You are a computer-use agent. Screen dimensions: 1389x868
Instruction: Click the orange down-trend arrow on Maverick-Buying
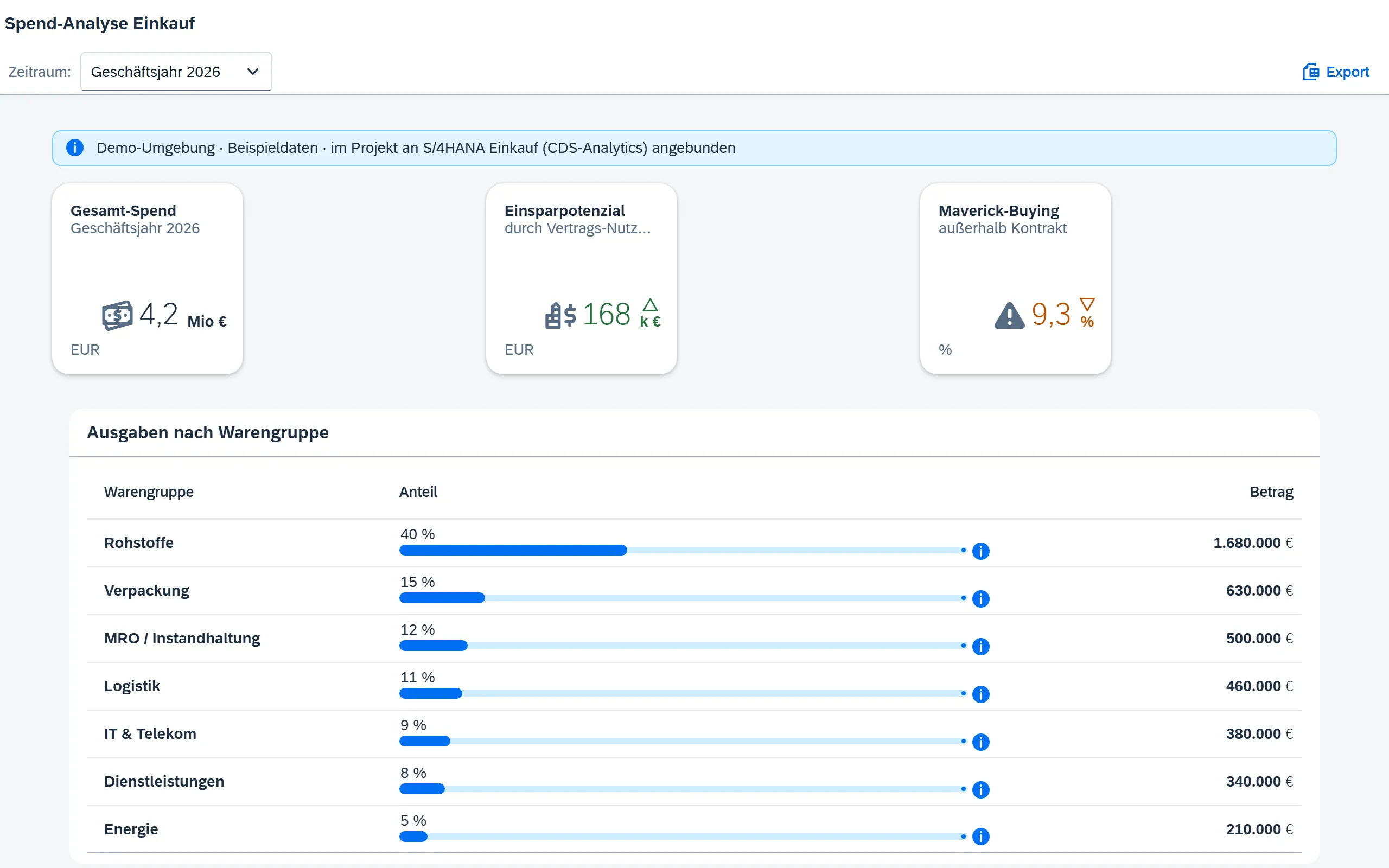point(1087,304)
